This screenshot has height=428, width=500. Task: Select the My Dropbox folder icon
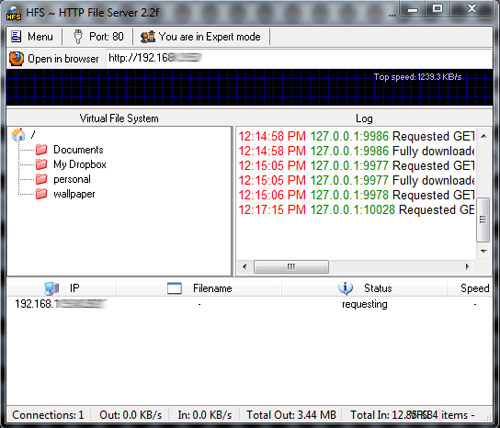point(41,164)
